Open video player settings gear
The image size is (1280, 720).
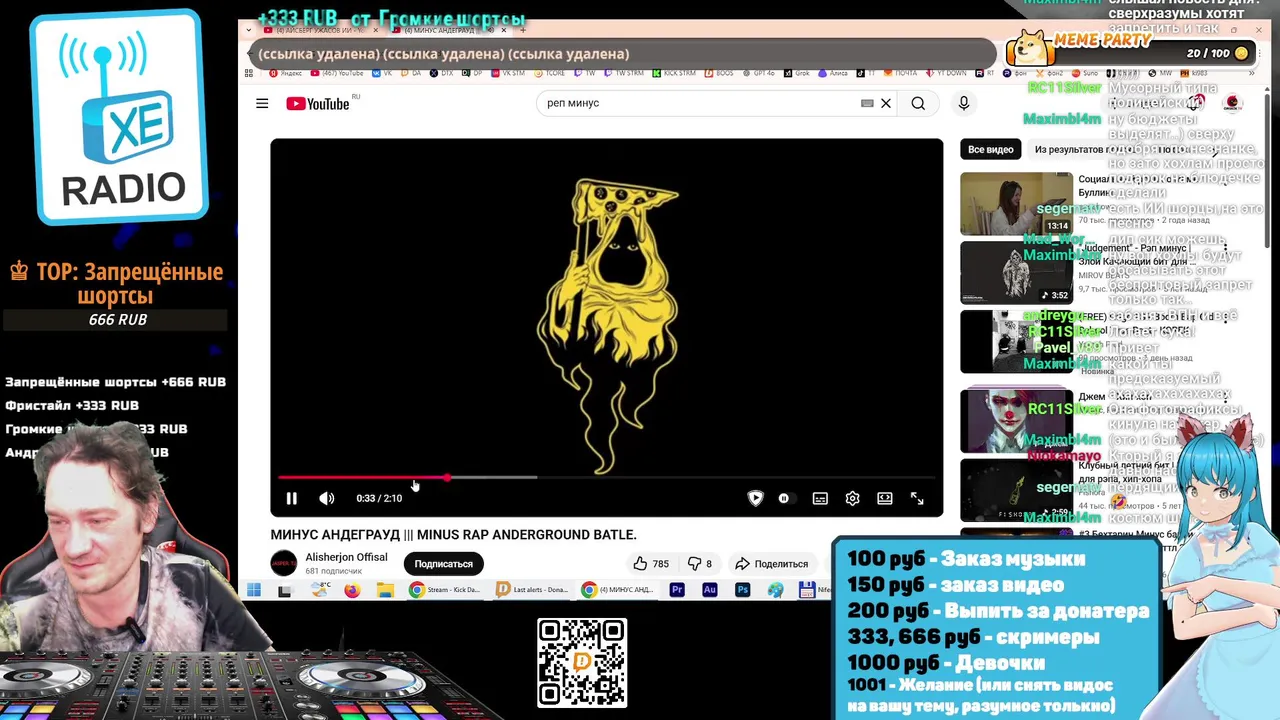pyautogui.click(x=852, y=498)
